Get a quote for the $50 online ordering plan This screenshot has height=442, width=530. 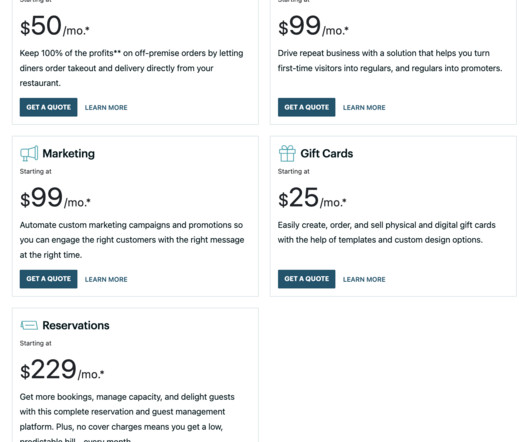(x=48, y=107)
